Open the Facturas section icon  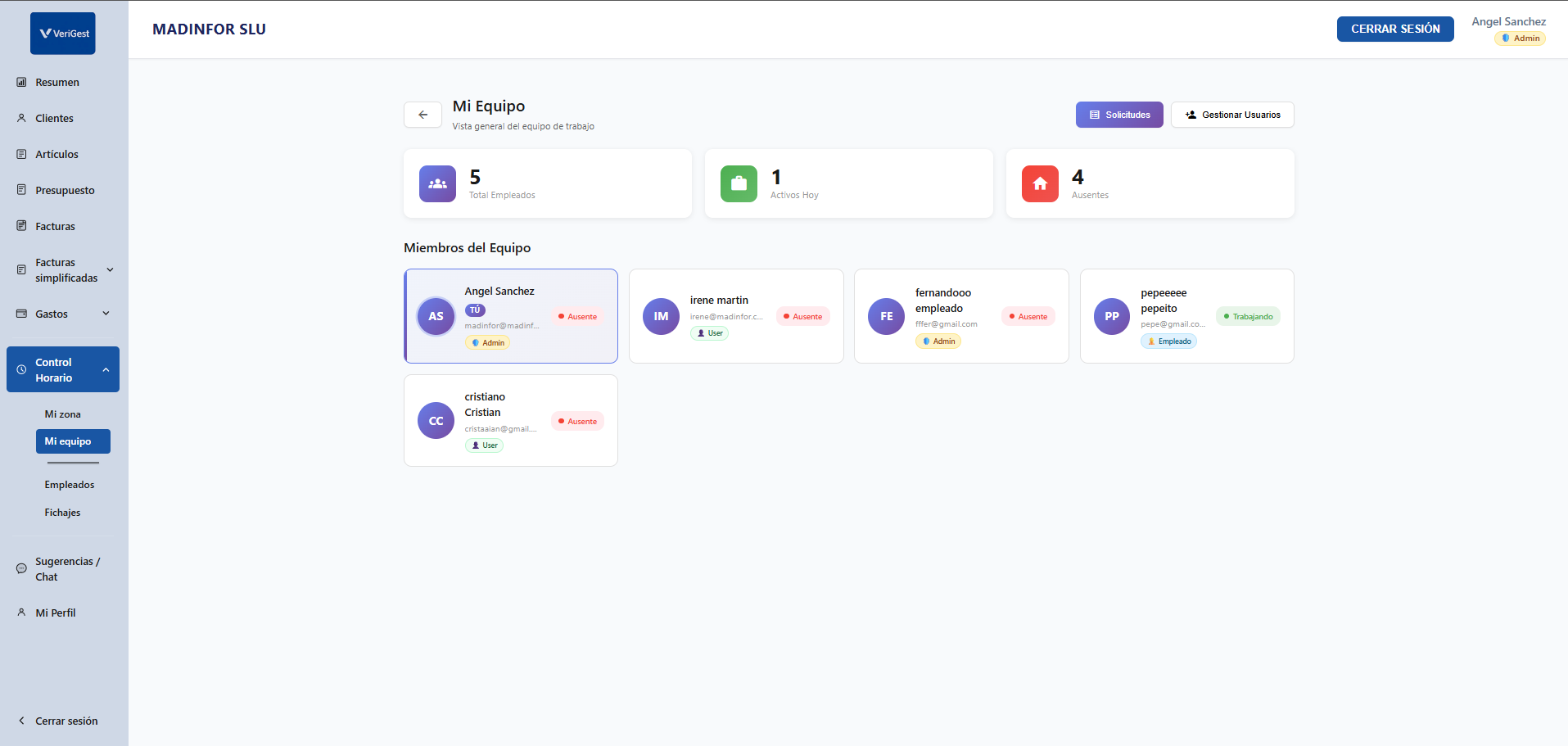coord(20,226)
